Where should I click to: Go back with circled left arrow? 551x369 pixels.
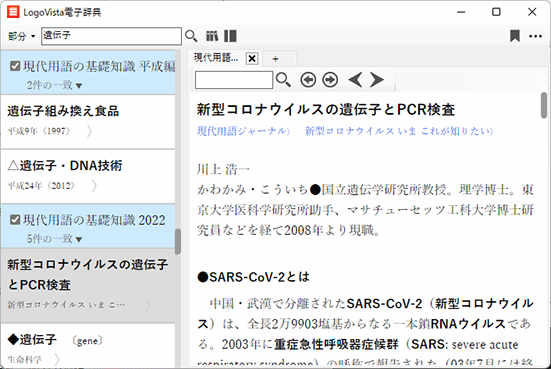308,80
